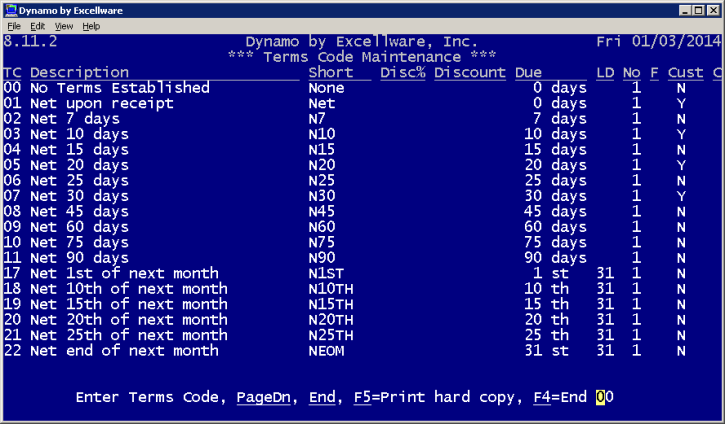This screenshot has height=424, width=725.
Task: Select 'Net 15 days' description
Action: [79, 150]
